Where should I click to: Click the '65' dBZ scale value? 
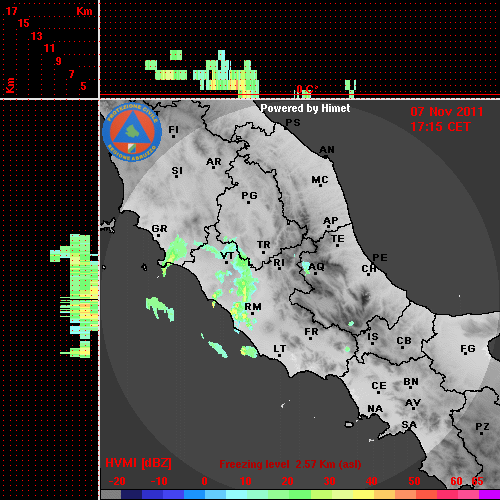point(477,481)
